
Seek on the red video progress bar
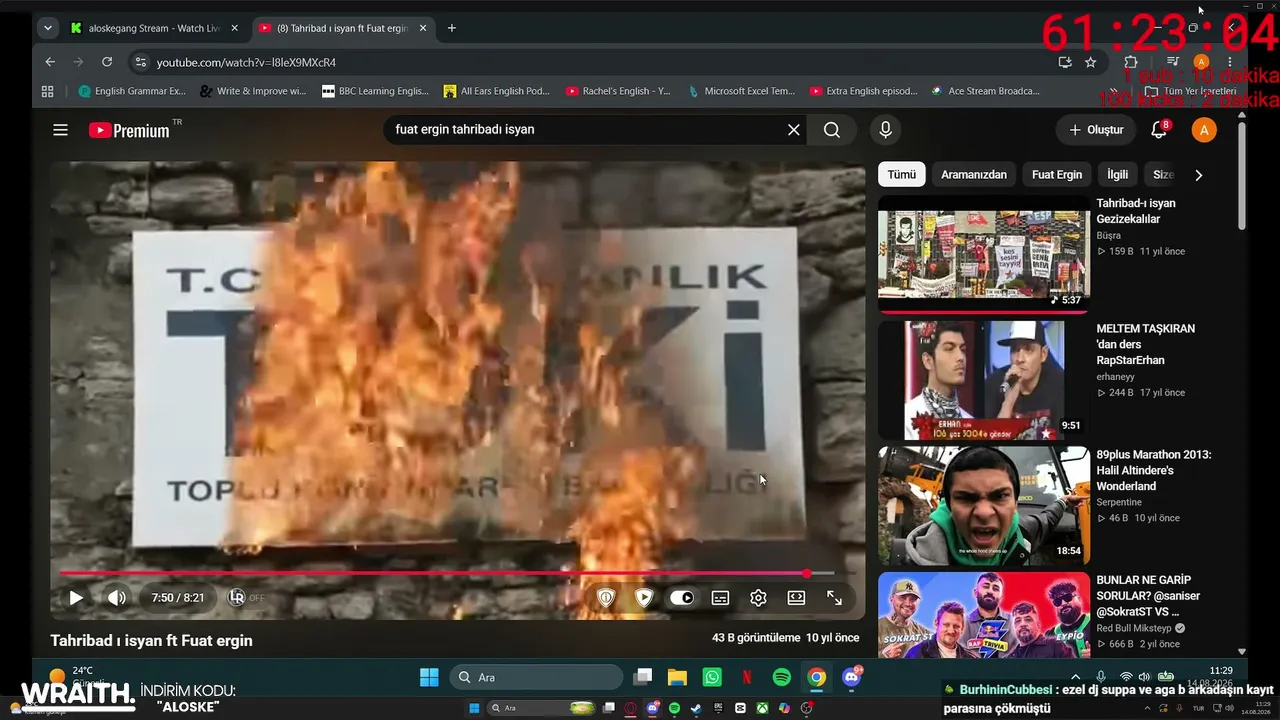coord(447,573)
